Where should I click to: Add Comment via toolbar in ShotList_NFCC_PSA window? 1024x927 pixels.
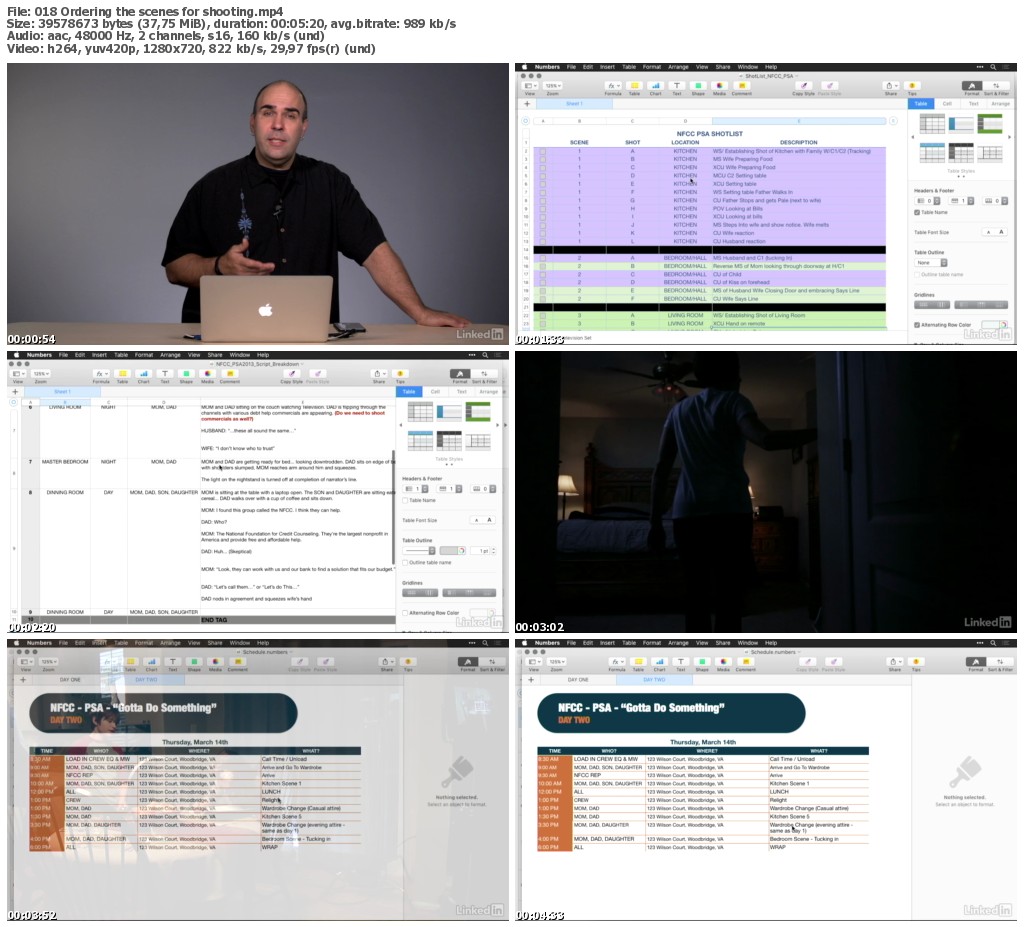coord(741,86)
